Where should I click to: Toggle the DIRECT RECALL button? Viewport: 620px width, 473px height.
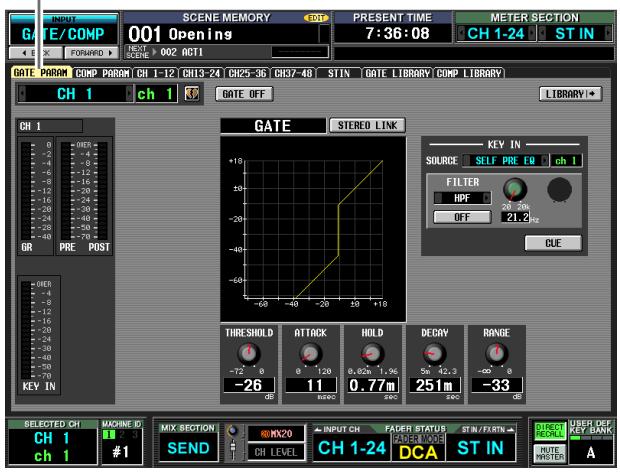coord(549,431)
